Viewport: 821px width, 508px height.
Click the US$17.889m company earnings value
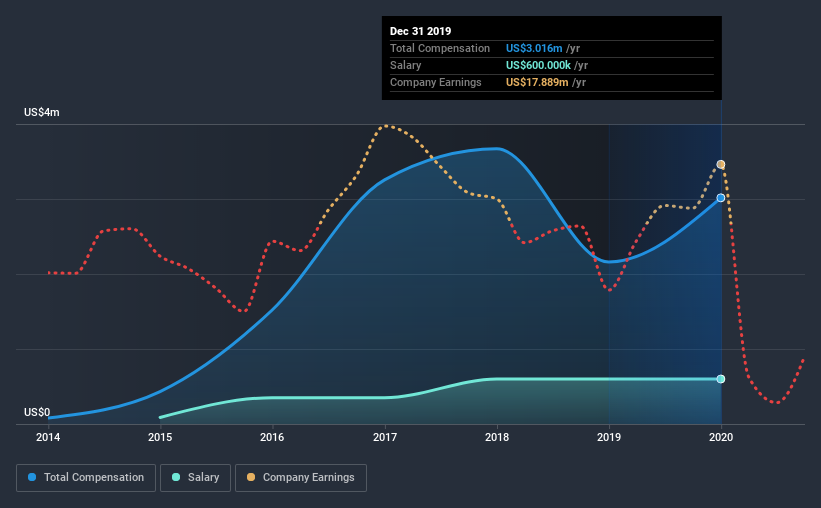pyautogui.click(x=537, y=82)
